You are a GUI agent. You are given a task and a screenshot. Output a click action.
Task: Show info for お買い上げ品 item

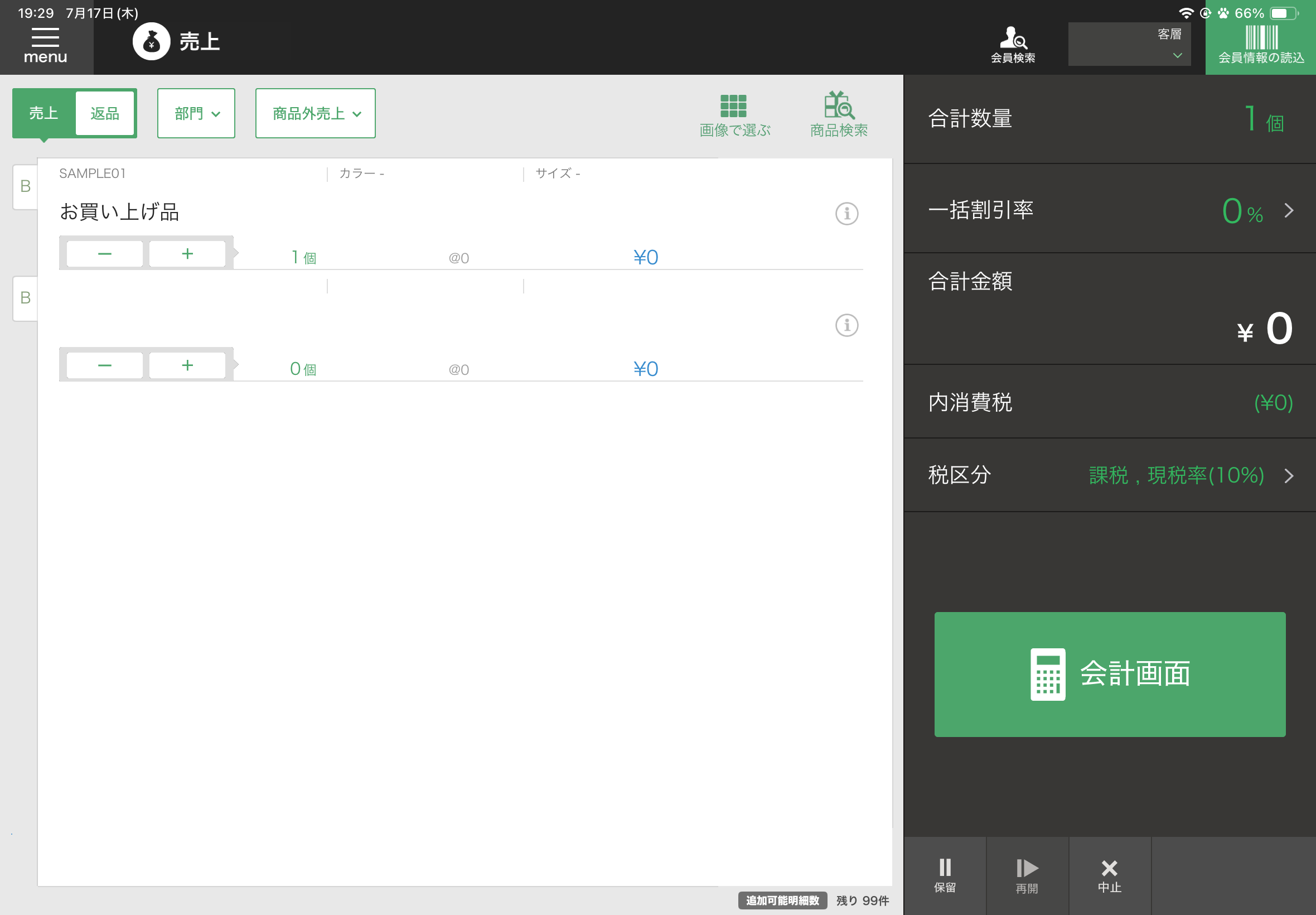(x=846, y=214)
